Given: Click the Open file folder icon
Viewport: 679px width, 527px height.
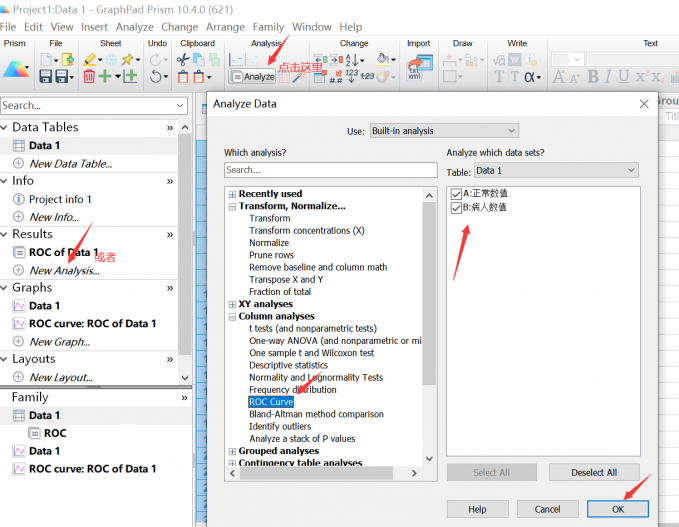Looking at the screenshot, I should 68,59.
